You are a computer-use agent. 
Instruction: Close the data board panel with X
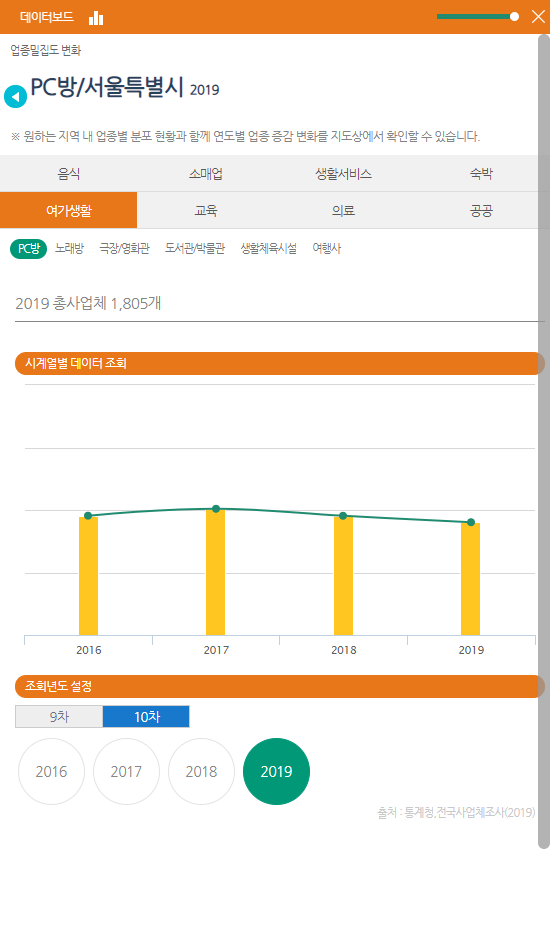click(x=538, y=17)
